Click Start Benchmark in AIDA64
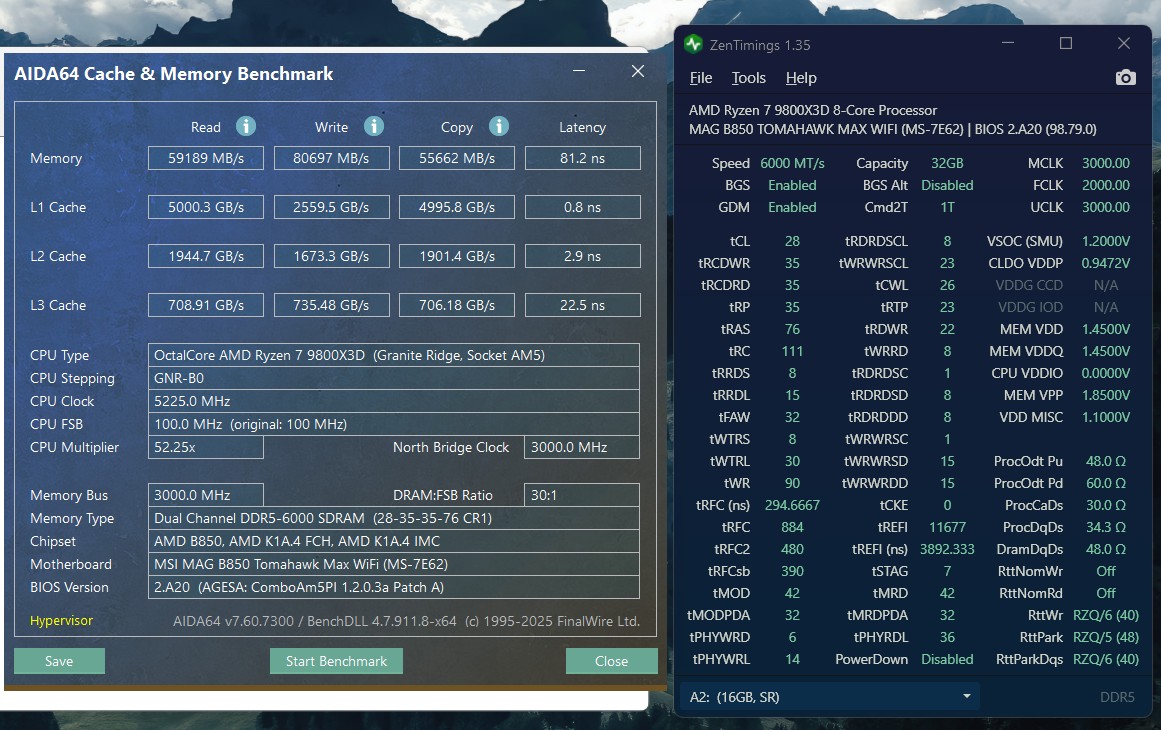The image size is (1161, 730). click(336, 661)
